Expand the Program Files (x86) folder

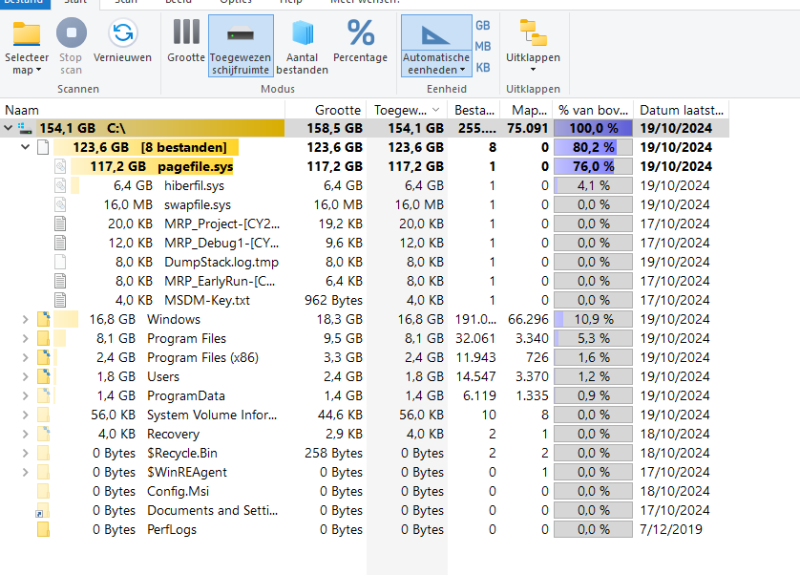coord(26,358)
